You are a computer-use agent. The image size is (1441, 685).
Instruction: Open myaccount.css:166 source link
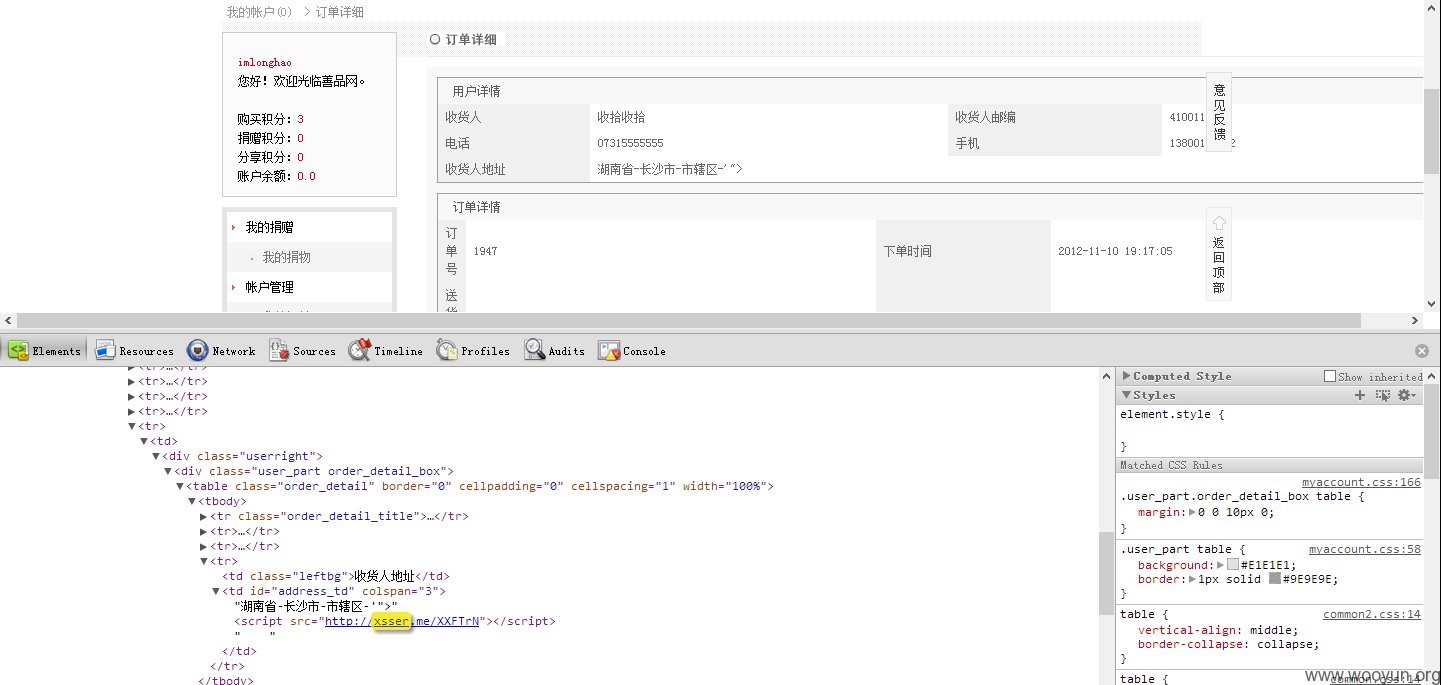(1361, 482)
